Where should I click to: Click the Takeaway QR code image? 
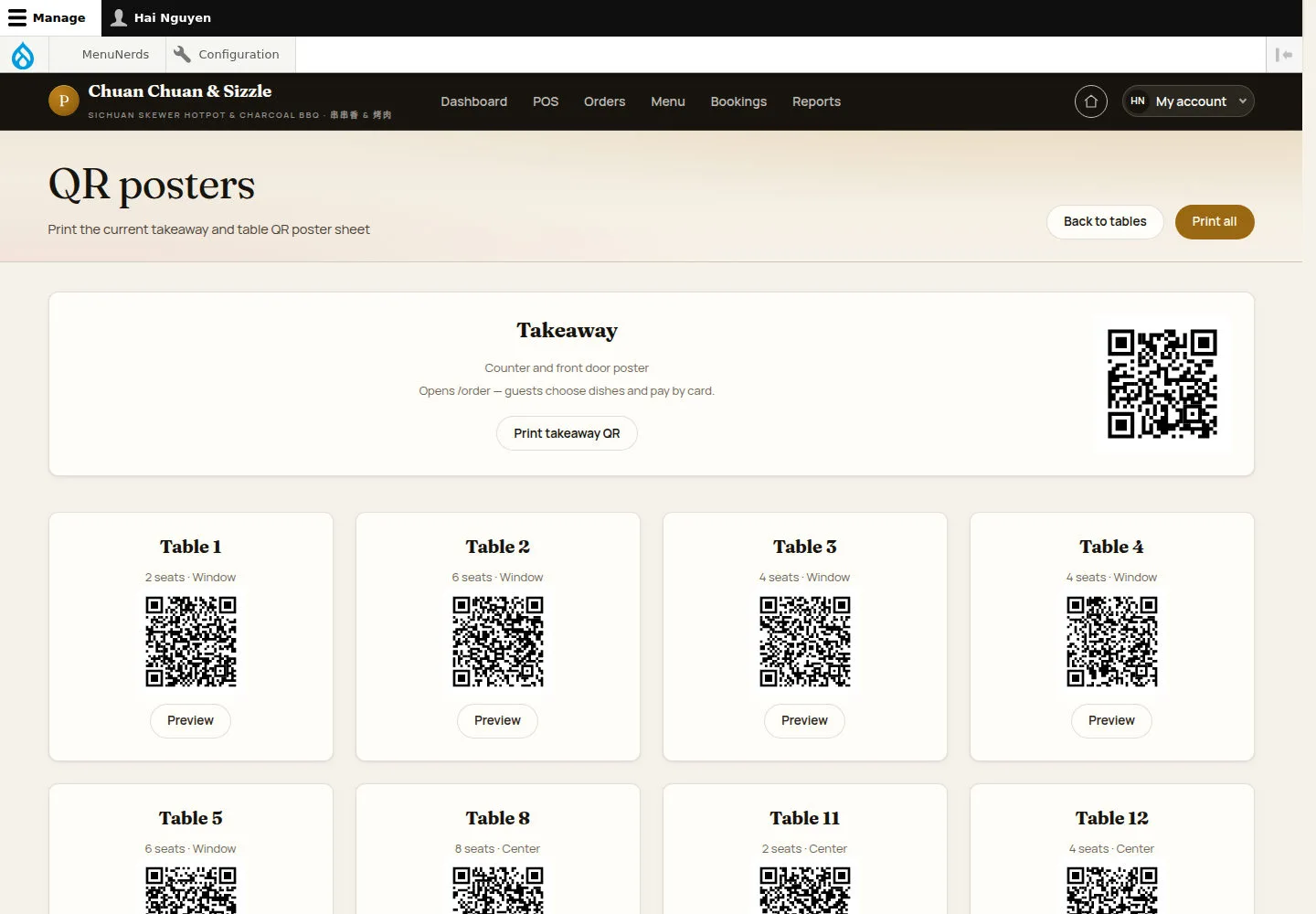(1162, 384)
